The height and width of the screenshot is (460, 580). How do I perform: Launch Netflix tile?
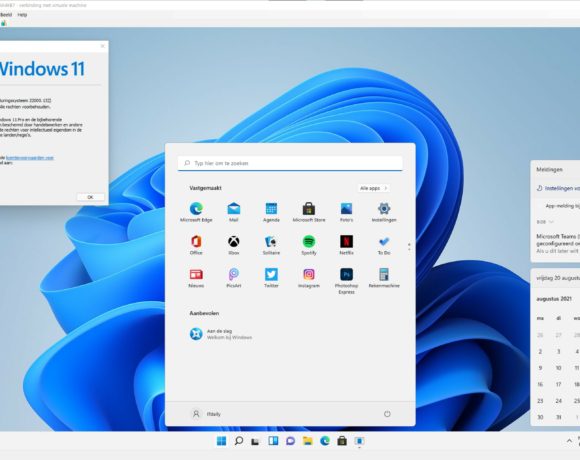(346, 245)
